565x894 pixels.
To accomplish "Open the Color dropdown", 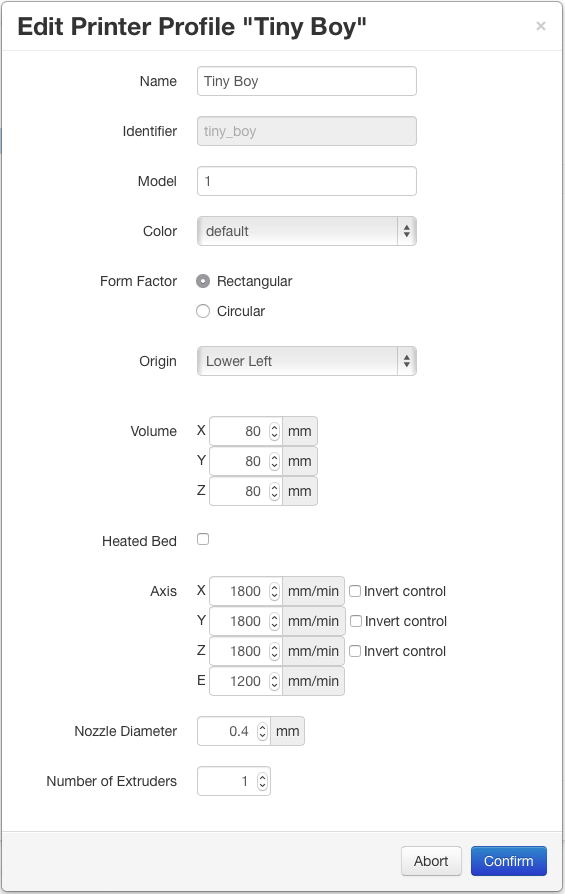I will (x=307, y=231).
